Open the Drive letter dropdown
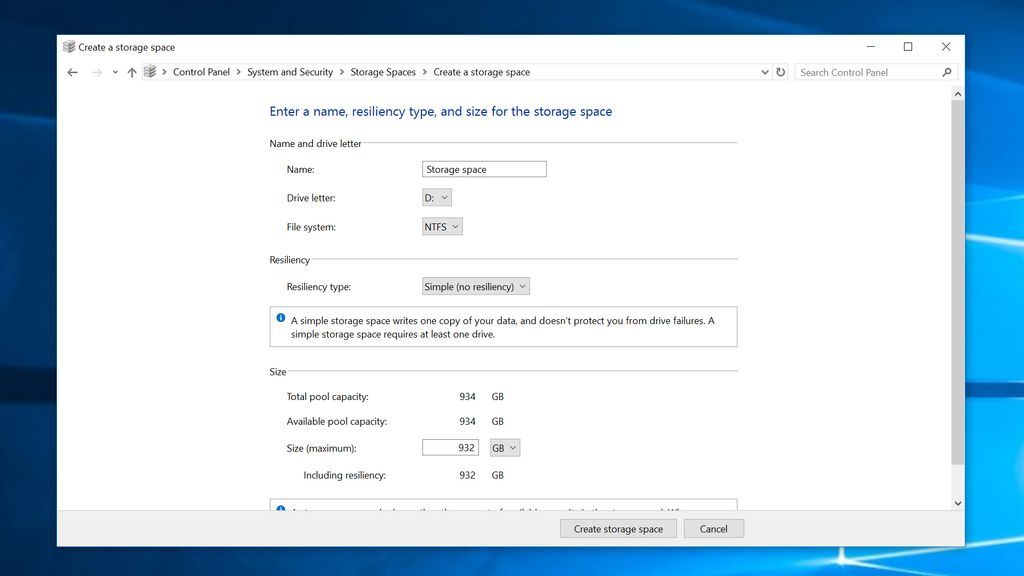The height and width of the screenshot is (576, 1024). pyautogui.click(x=435, y=197)
